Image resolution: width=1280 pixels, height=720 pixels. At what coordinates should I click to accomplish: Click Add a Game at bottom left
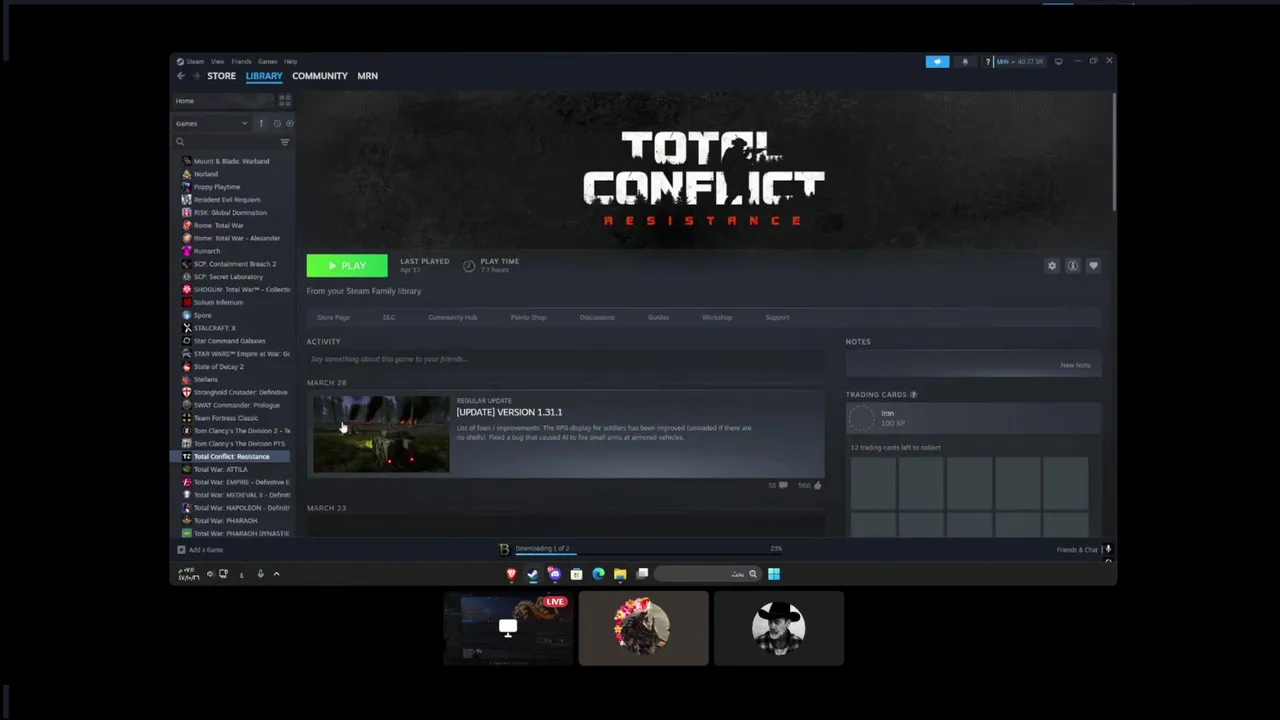click(x=200, y=550)
